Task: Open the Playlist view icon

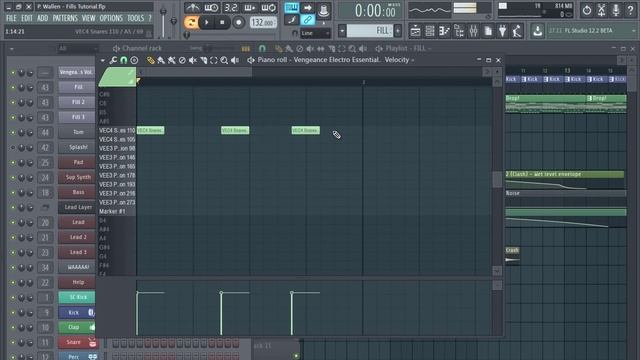Action: click(415, 31)
